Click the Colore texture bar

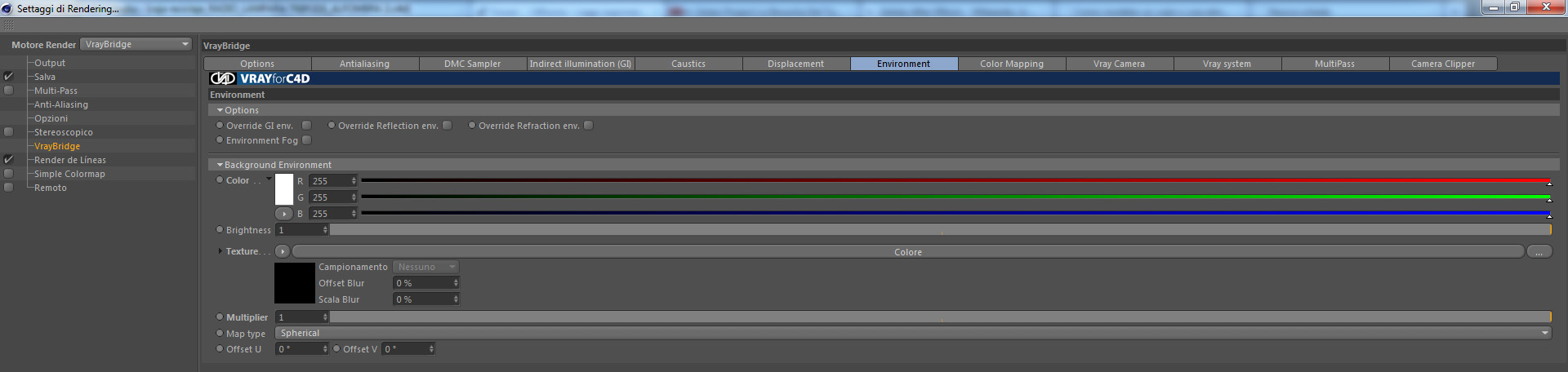coord(908,252)
